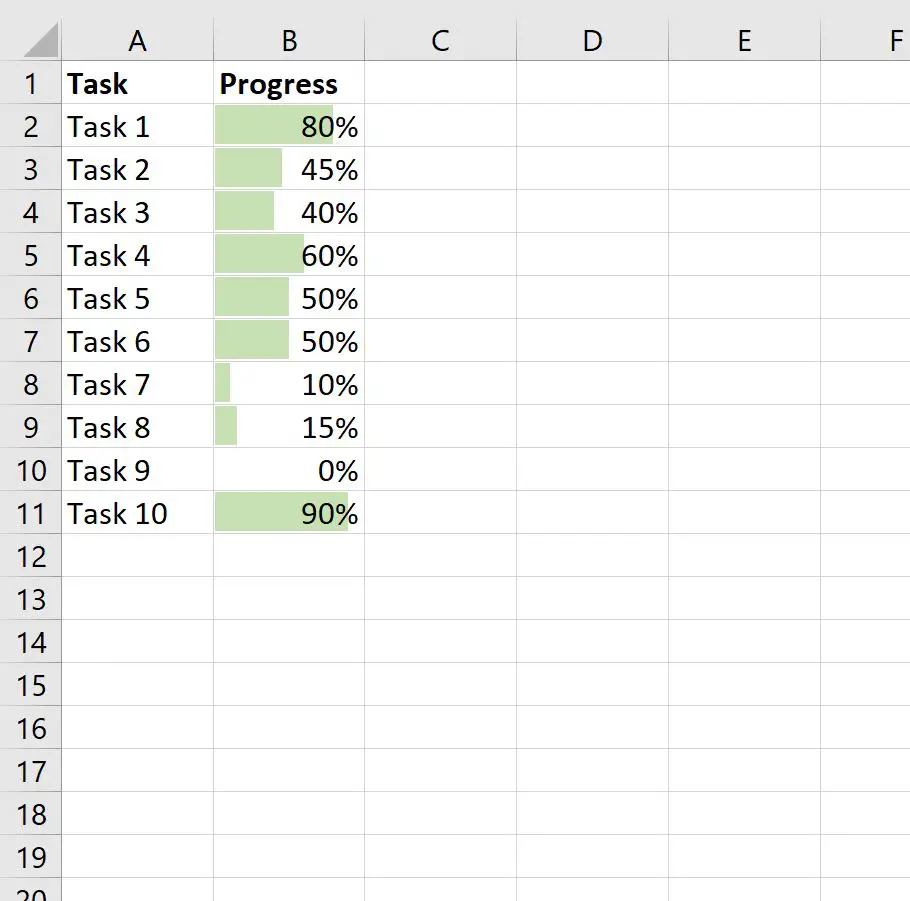This screenshot has width=910, height=901.
Task: Select the cell showing 80%
Action: 288,127
